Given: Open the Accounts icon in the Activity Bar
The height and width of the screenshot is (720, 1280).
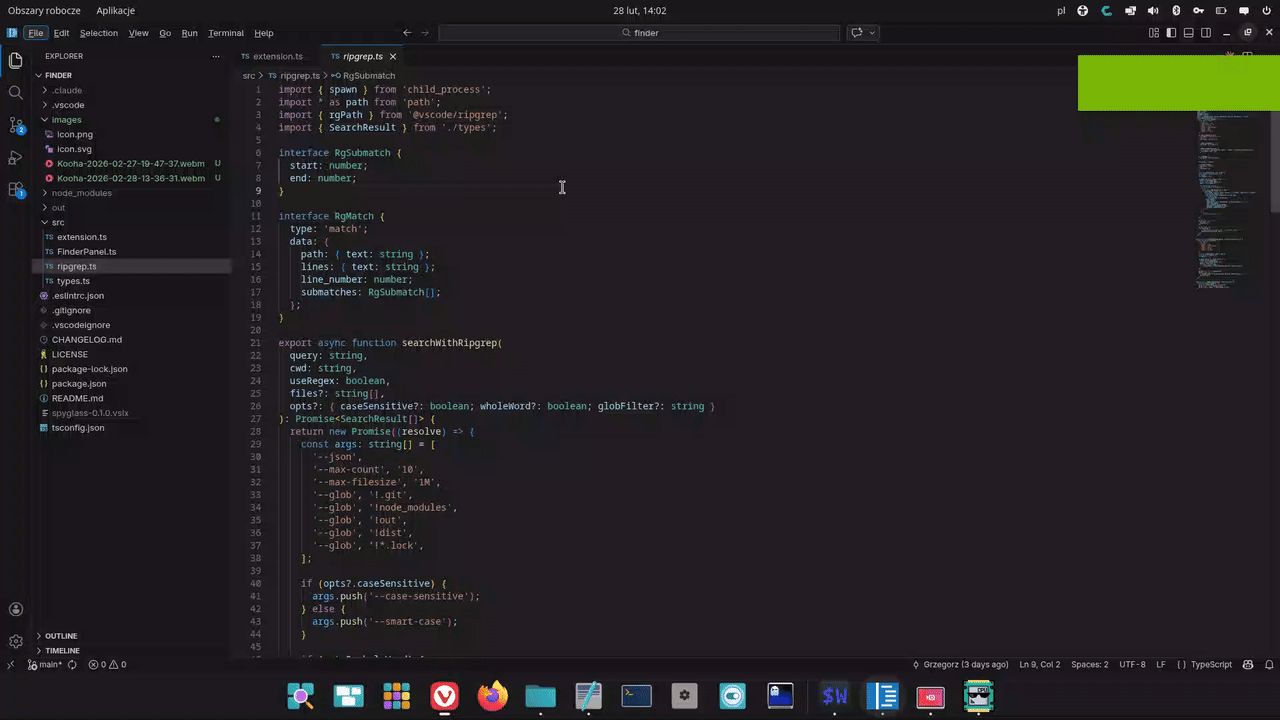Looking at the screenshot, I should (15, 608).
